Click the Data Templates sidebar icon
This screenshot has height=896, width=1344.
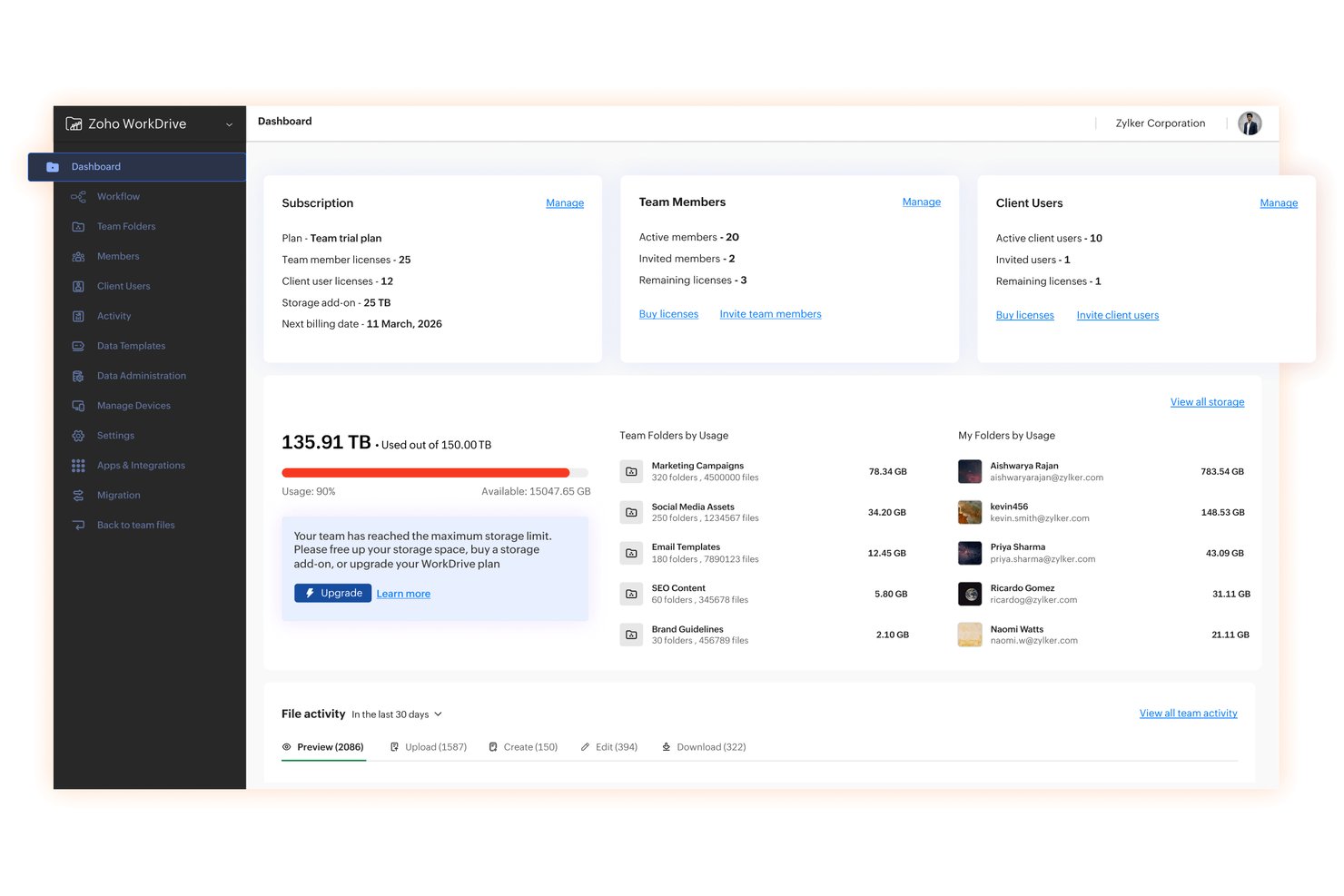pyautogui.click(x=78, y=346)
